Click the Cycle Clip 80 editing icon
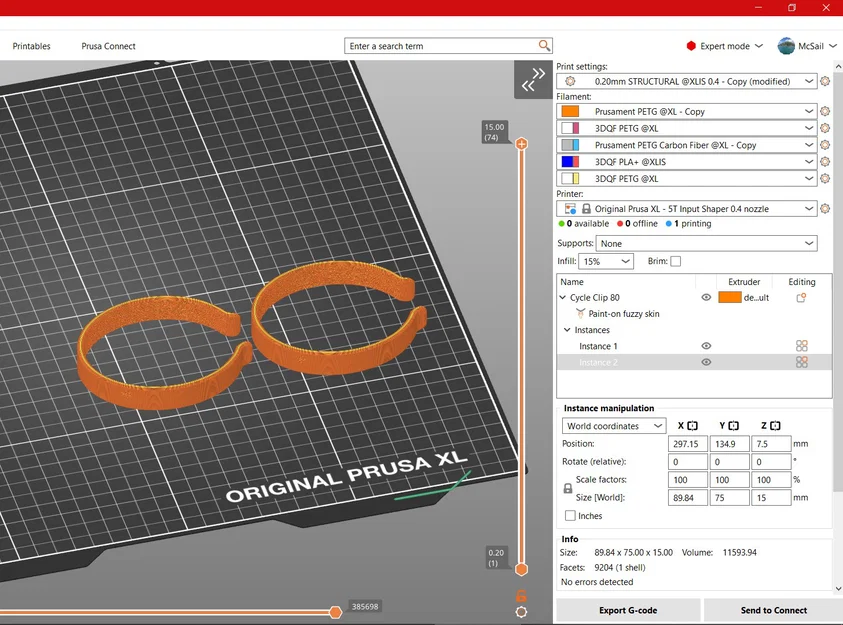Screen dimensions: 843x625 click(x=801, y=297)
